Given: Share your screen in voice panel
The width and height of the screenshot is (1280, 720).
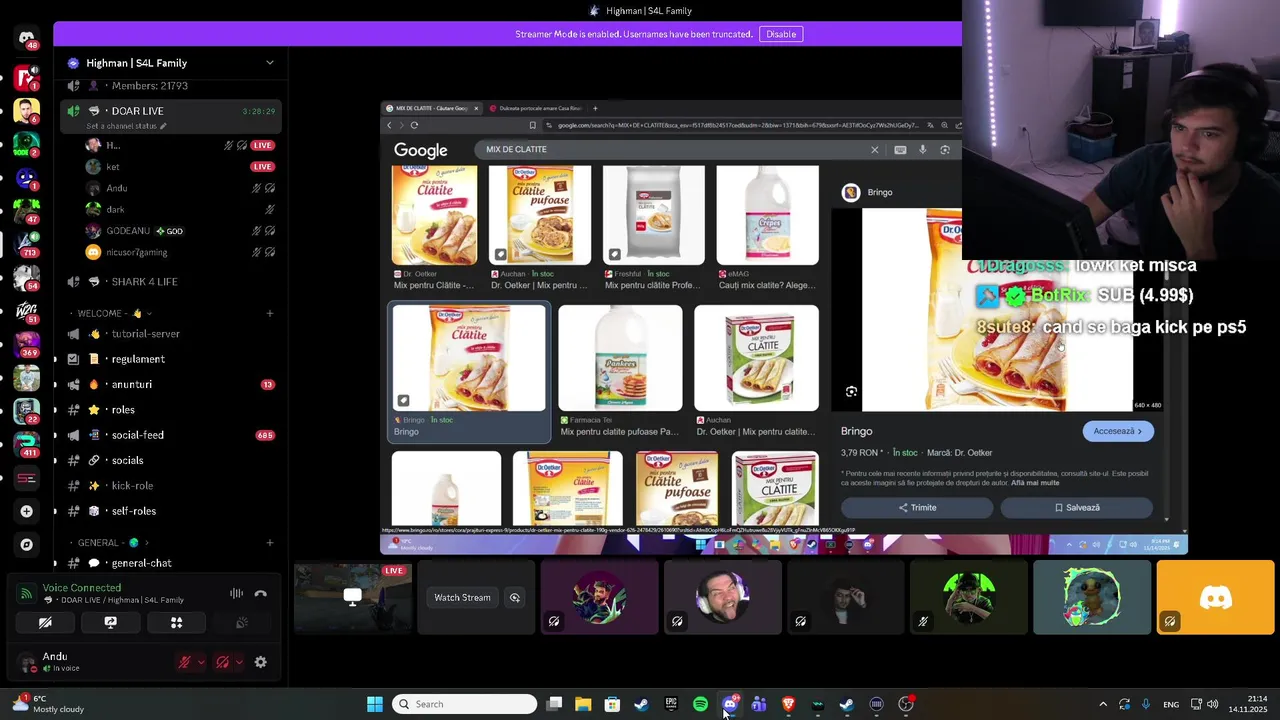Looking at the screenshot, I should [x=111, y=622].
